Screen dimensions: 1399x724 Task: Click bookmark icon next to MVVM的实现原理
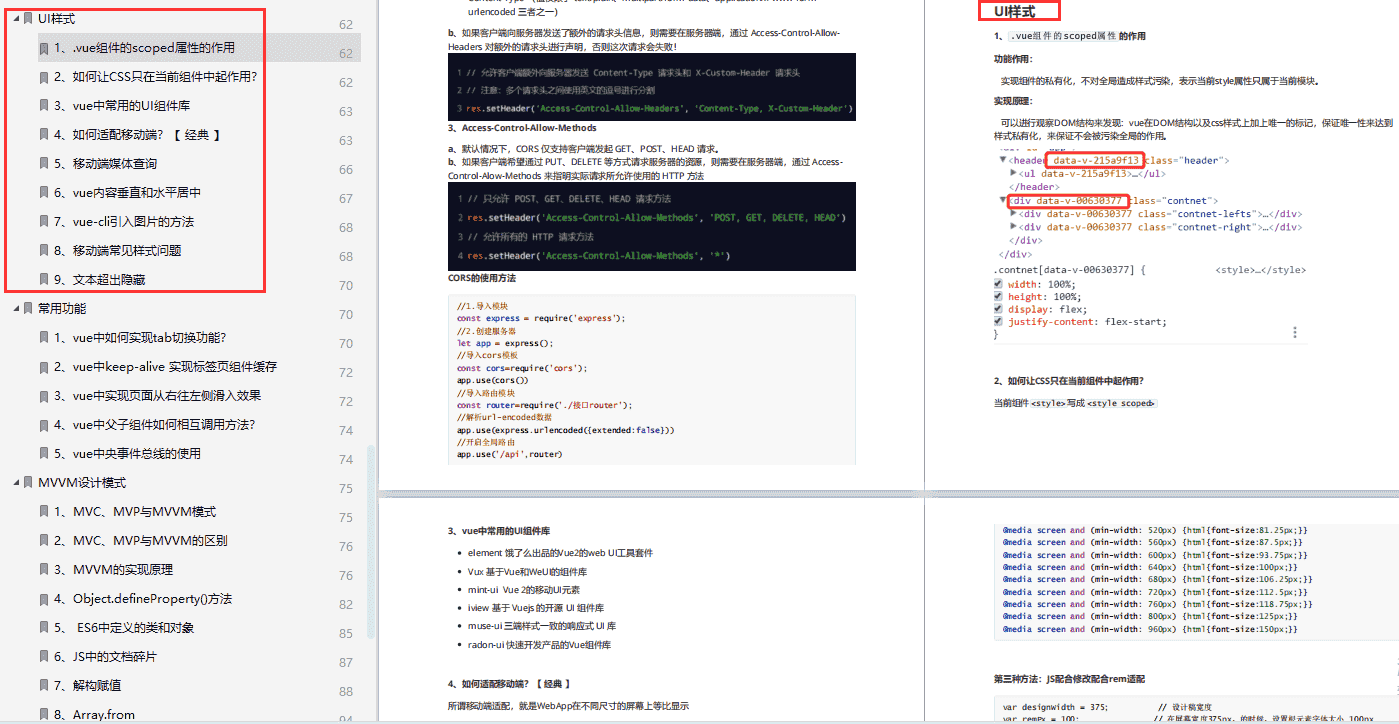[x=44, y=570]
